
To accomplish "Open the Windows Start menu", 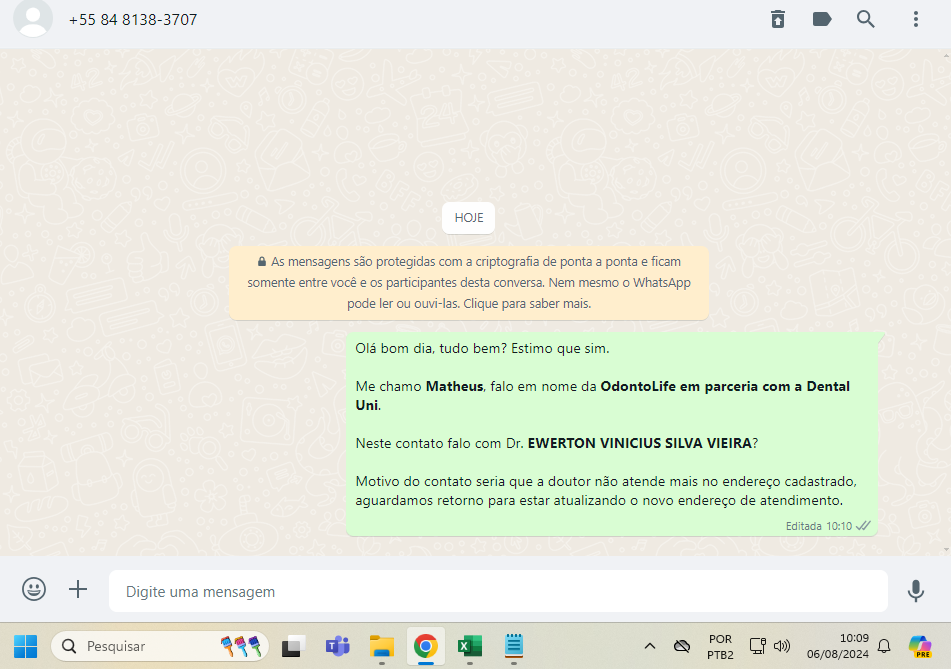I will (25, 647).
